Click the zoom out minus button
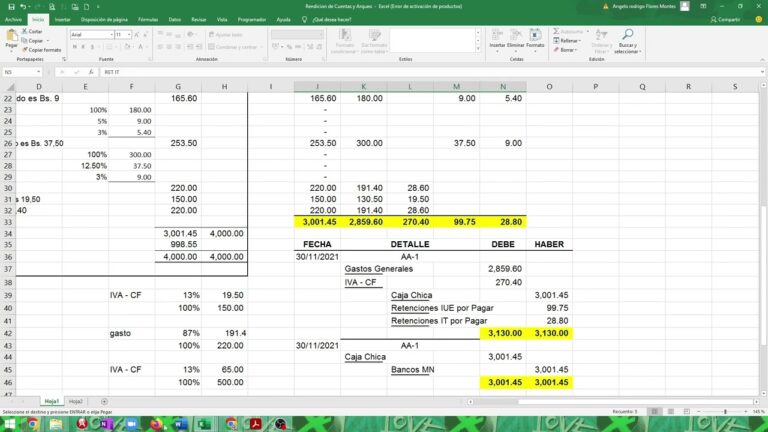 699,411
